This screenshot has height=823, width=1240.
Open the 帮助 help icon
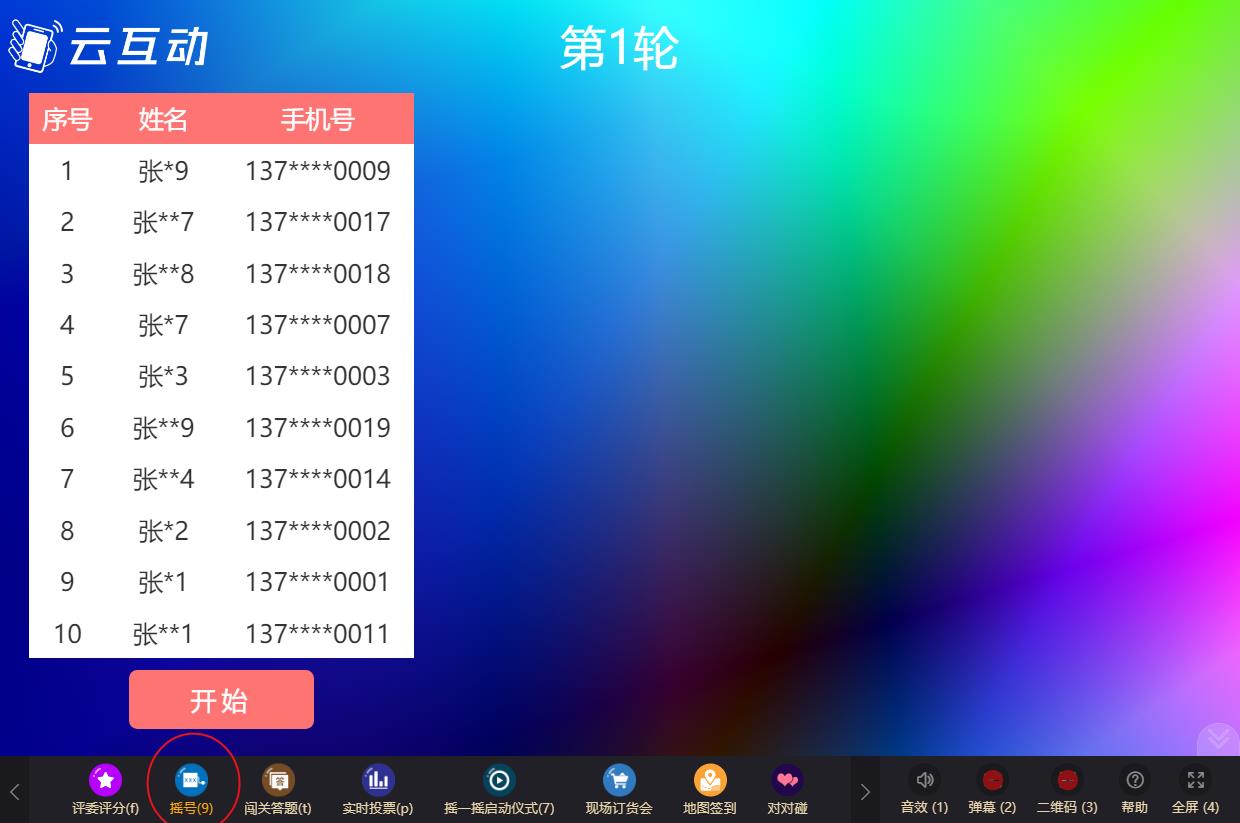(x=1134, y=781)
